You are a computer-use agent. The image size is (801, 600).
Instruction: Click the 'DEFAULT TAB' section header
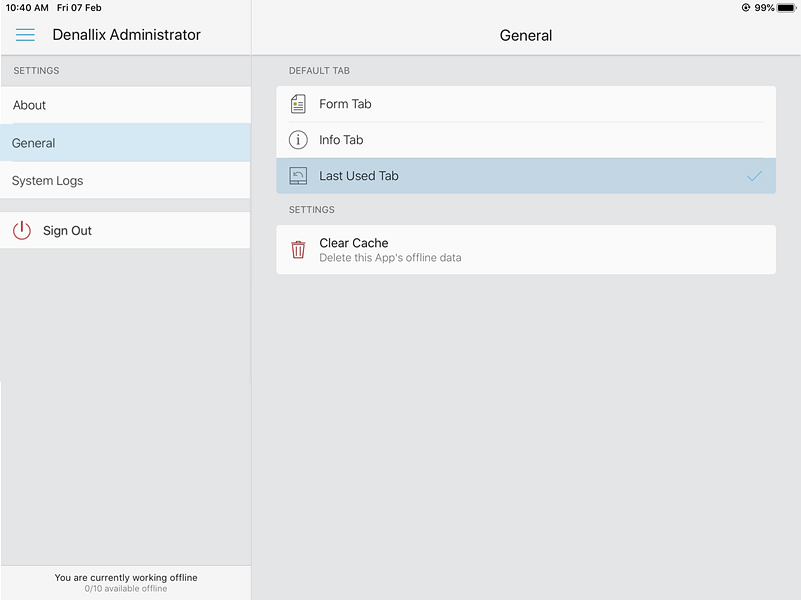[x=319, y=71]
